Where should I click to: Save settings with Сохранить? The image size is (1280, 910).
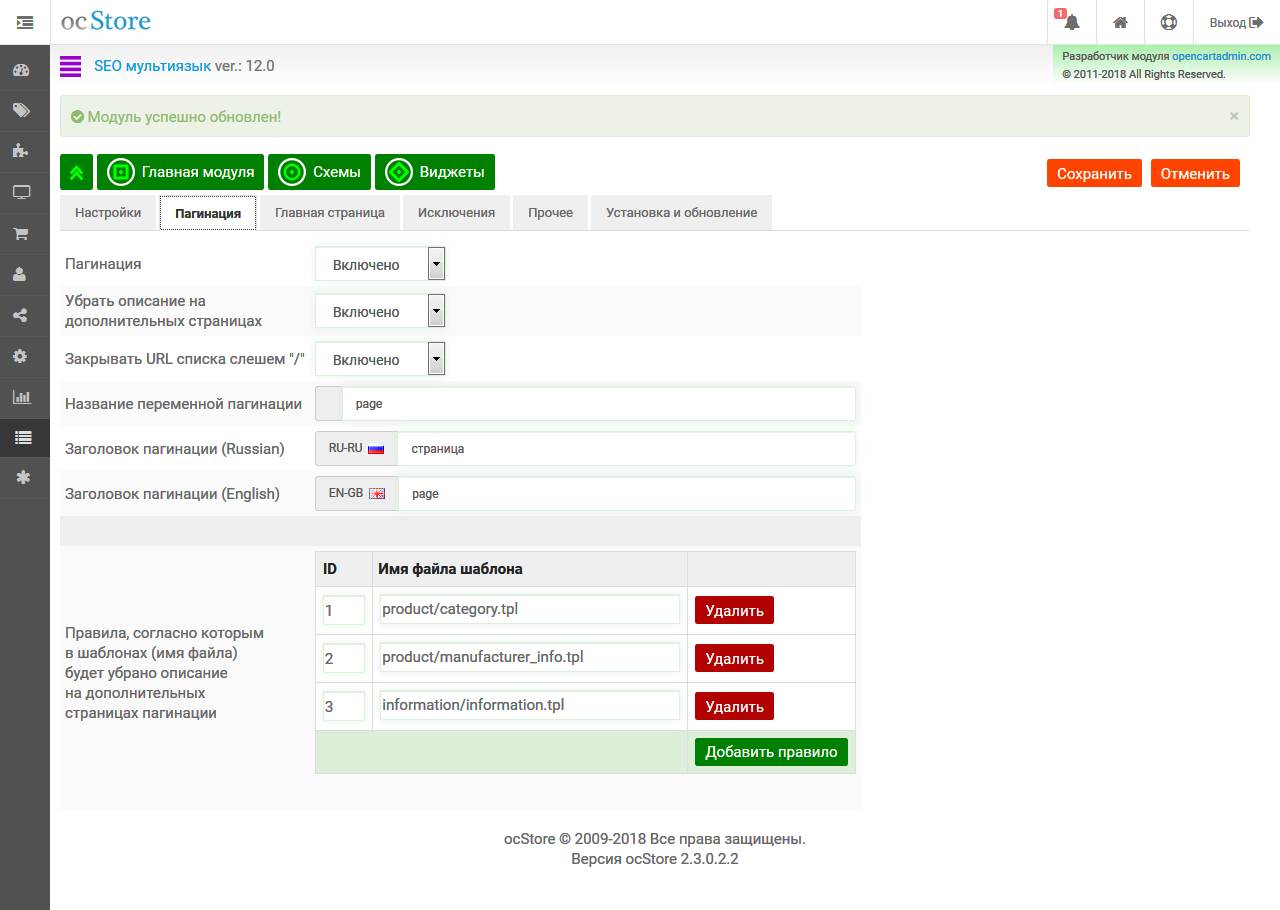point(1094,173)
